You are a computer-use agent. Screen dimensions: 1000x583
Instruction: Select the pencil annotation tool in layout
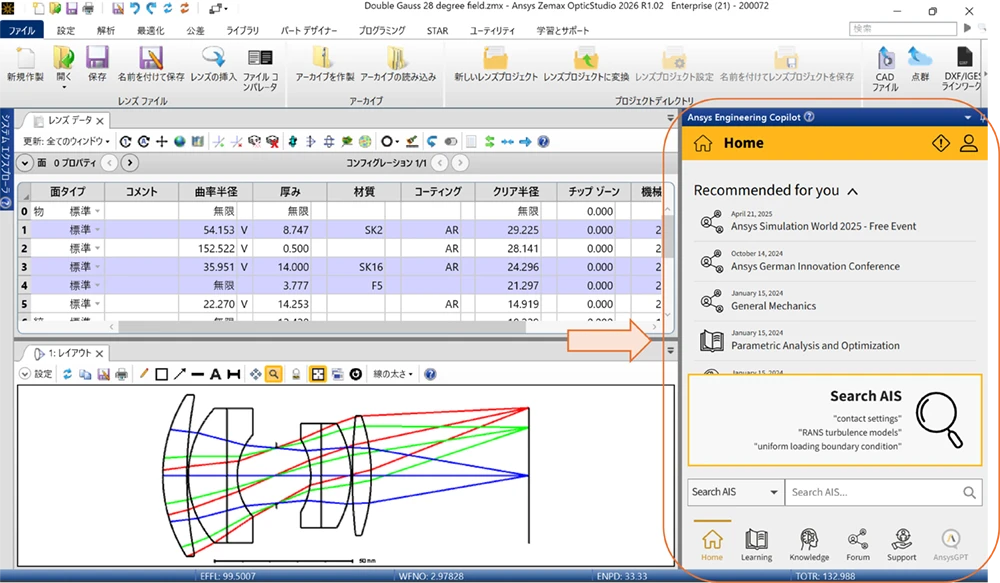[143, 374]
